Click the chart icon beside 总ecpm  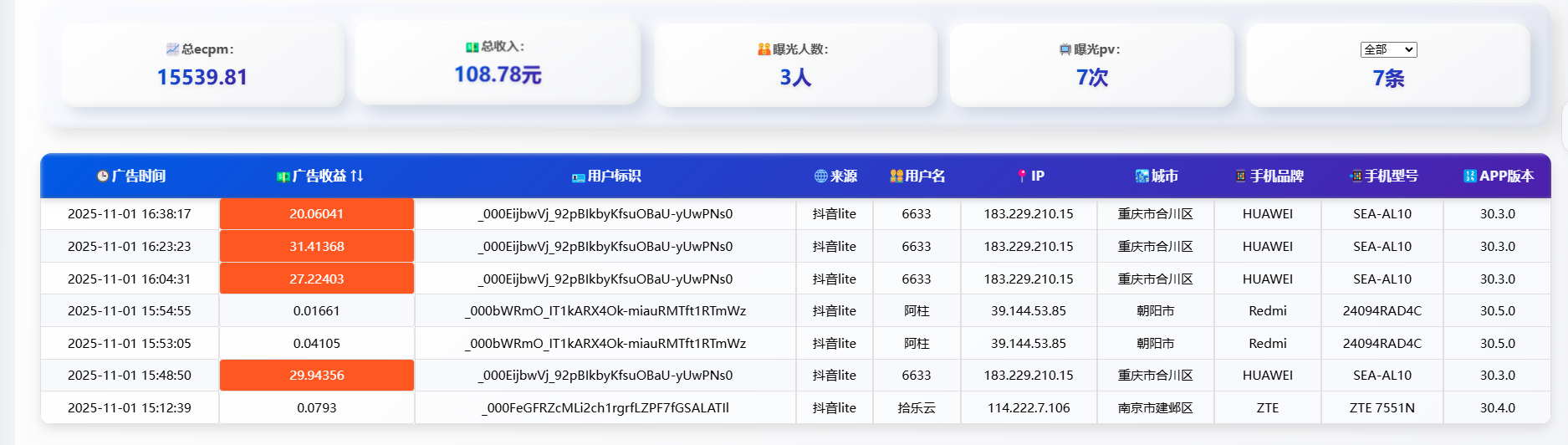172,49
